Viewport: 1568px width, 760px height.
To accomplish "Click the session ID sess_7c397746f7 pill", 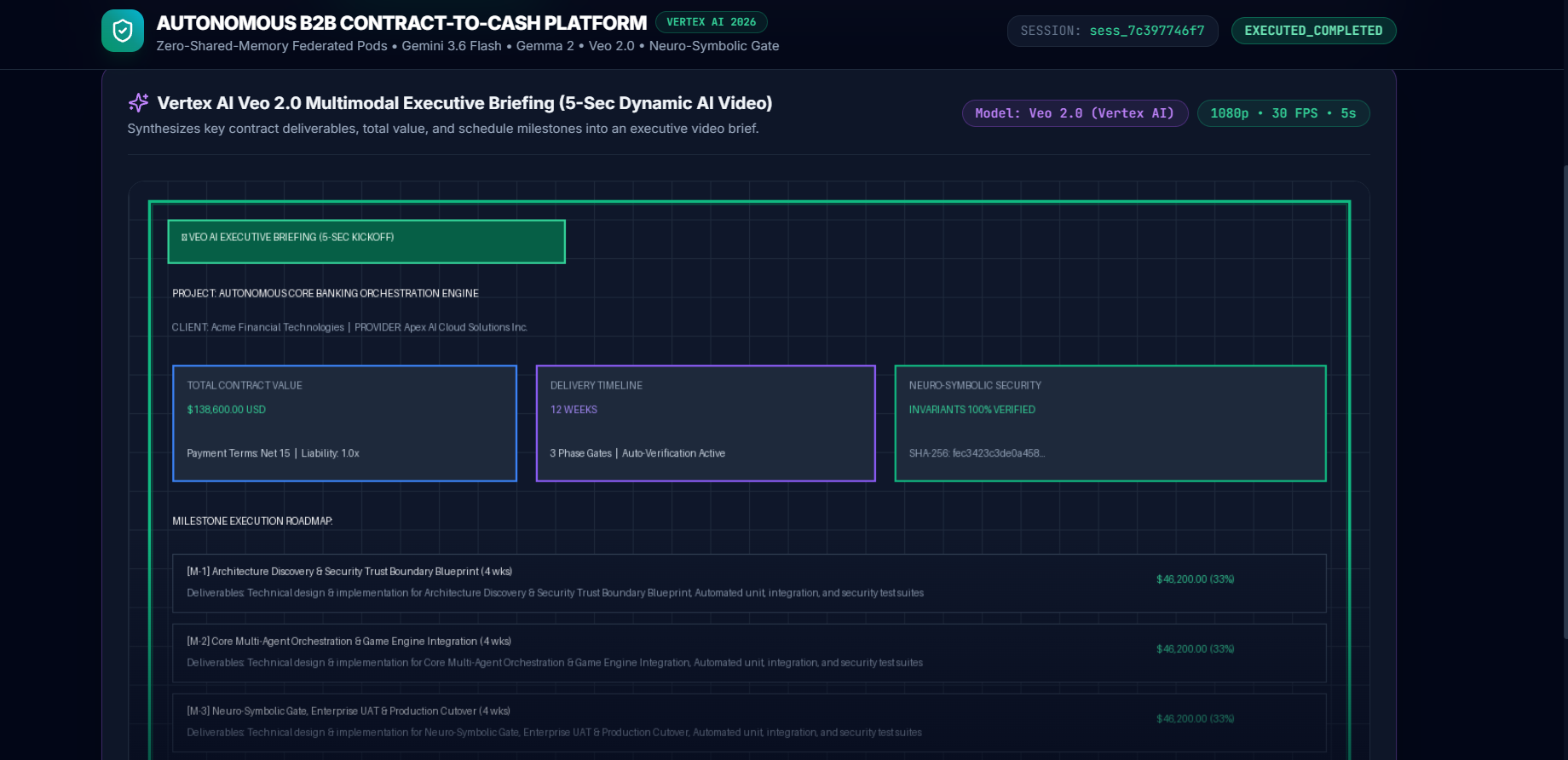I will 1112,31.
